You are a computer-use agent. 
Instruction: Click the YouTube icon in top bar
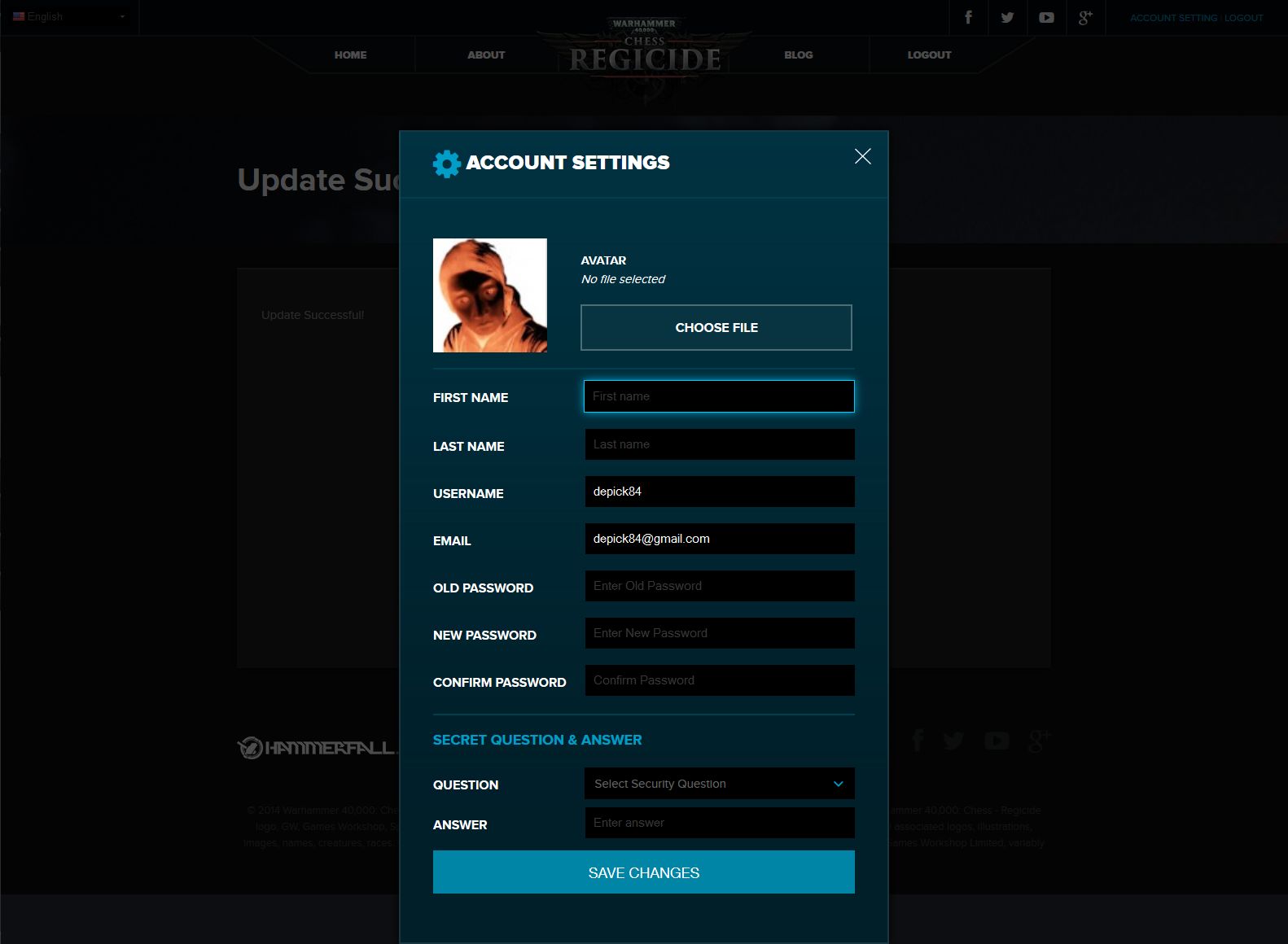tap(1046, 17)
